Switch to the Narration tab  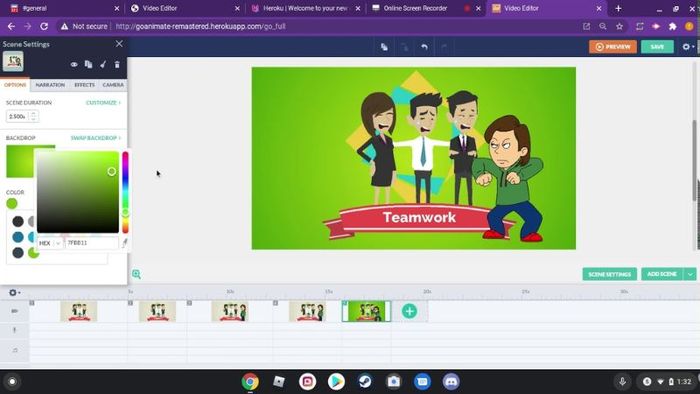[x=50, y=85]
